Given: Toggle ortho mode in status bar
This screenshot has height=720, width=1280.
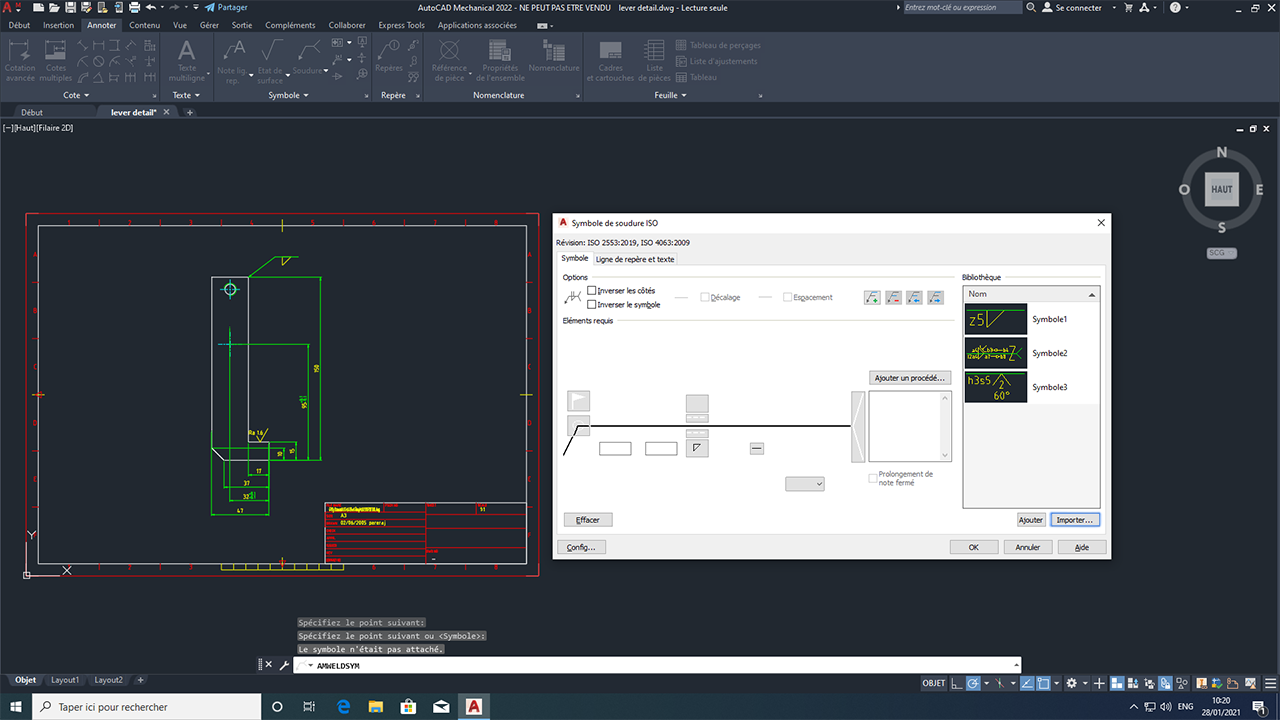Looking at the screenshot, I should [957, 683].
